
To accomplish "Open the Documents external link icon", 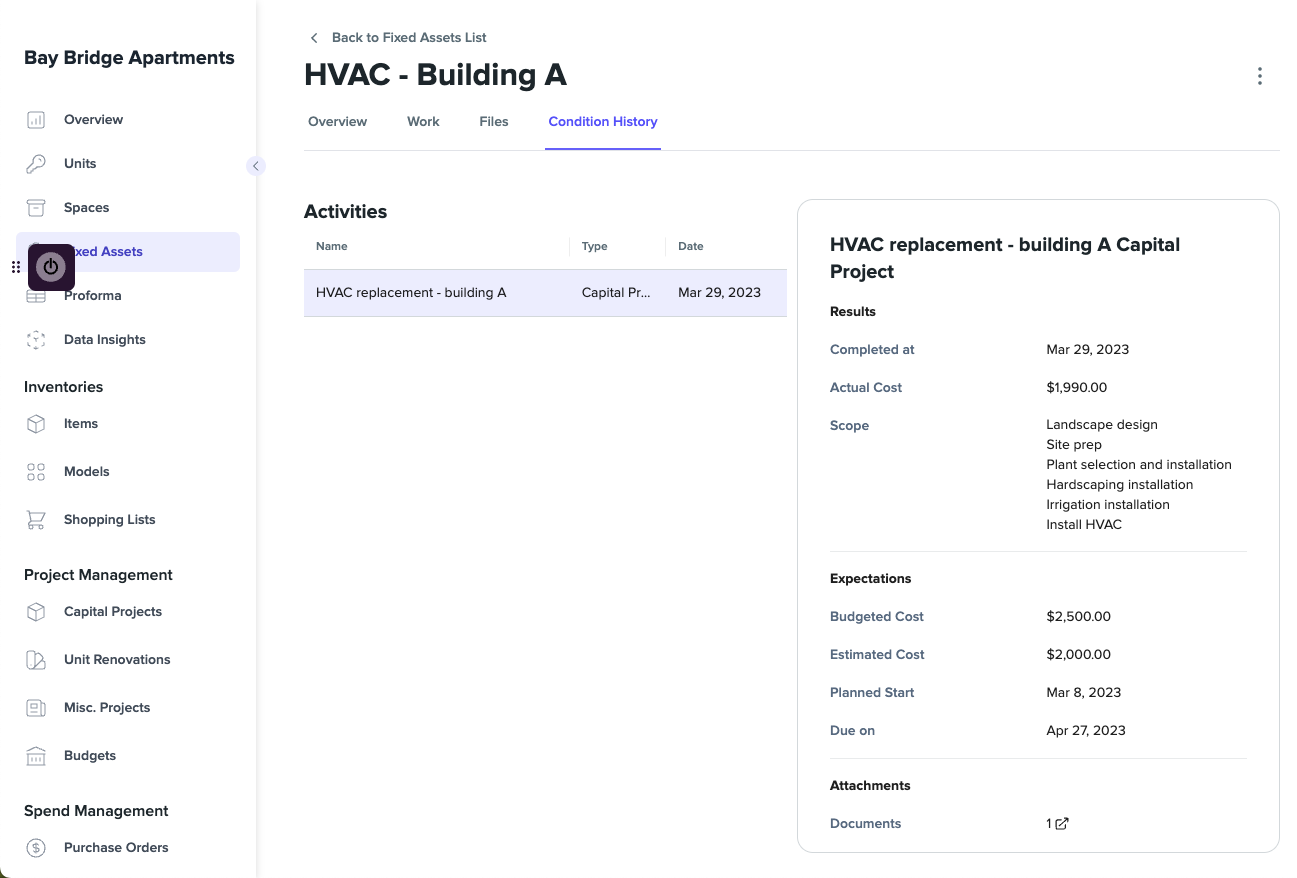I will click(x=1062, y=824).
